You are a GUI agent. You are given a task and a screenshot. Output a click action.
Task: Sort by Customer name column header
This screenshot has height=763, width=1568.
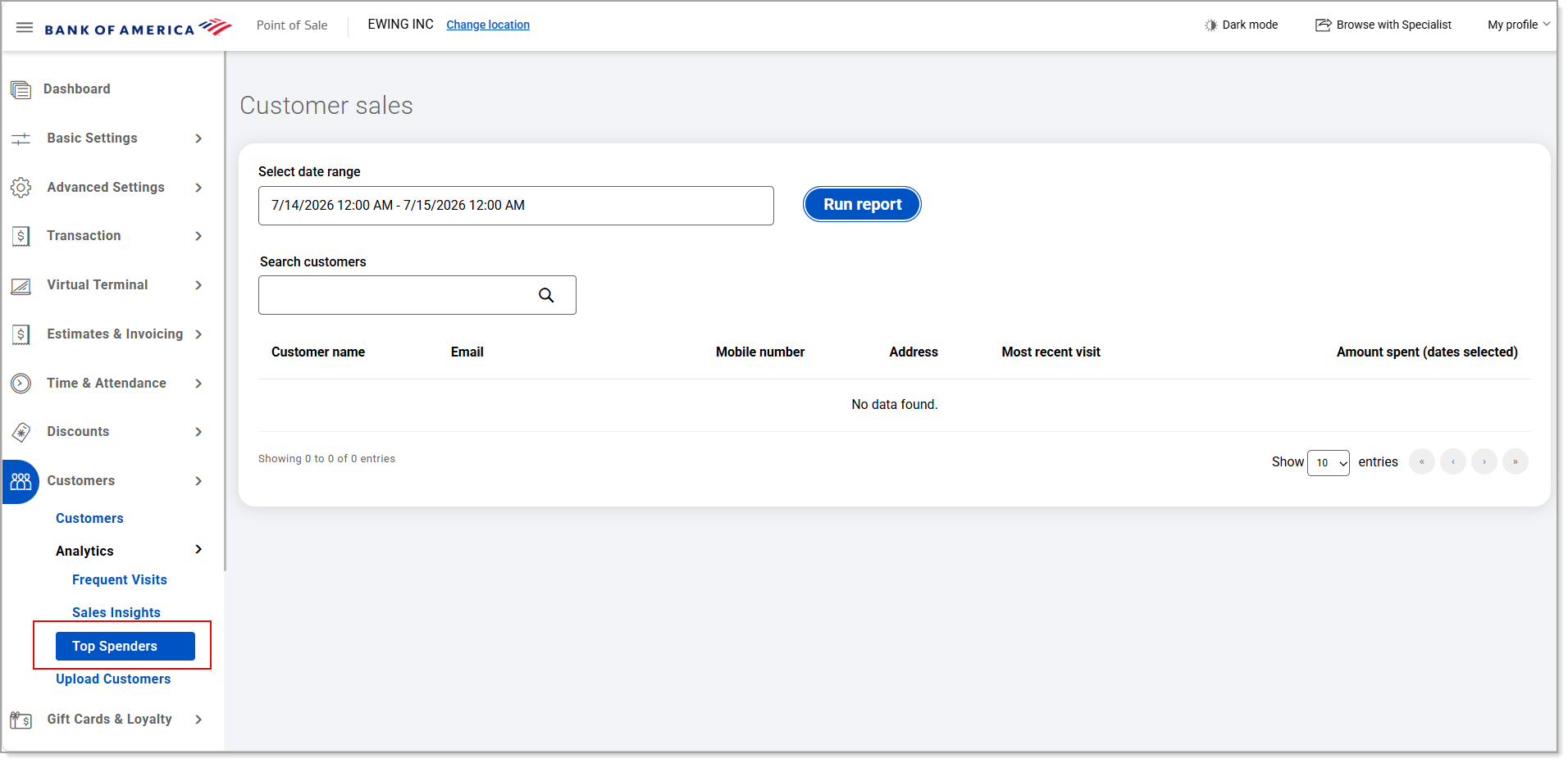pyautogui.click(x=318, y=352)
